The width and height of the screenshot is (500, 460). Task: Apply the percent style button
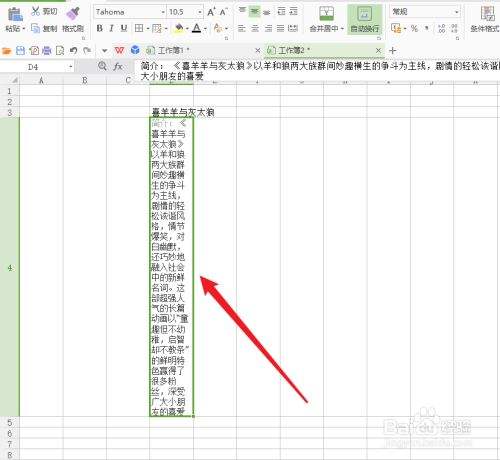pyautogui.click(x=414, y=29)
